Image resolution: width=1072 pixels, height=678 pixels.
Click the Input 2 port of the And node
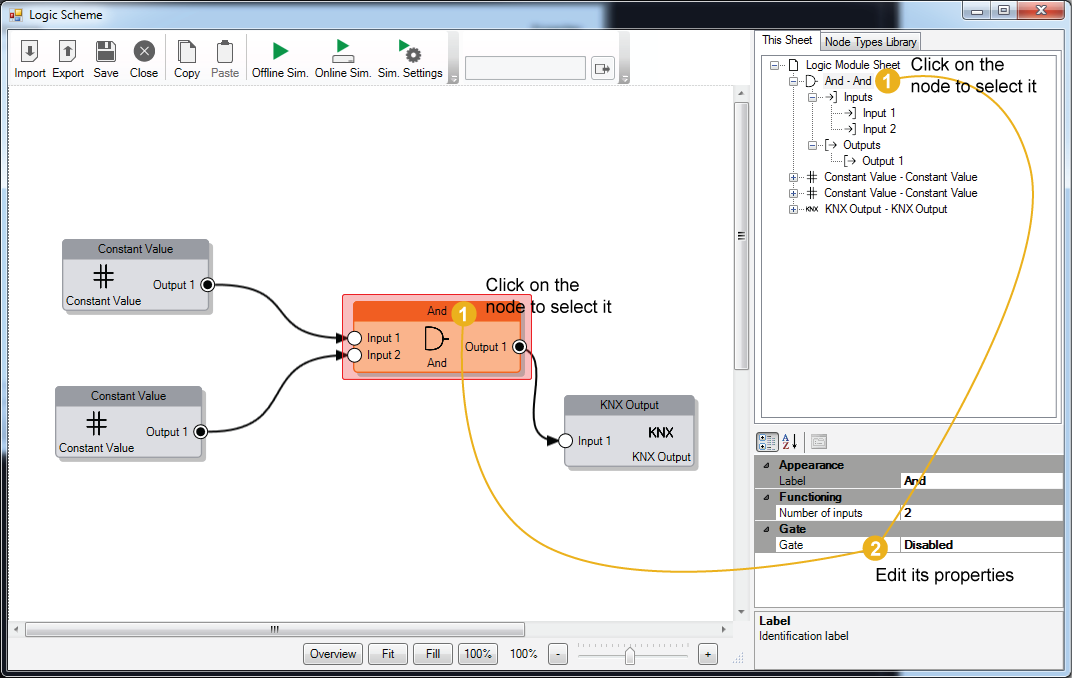354,355
